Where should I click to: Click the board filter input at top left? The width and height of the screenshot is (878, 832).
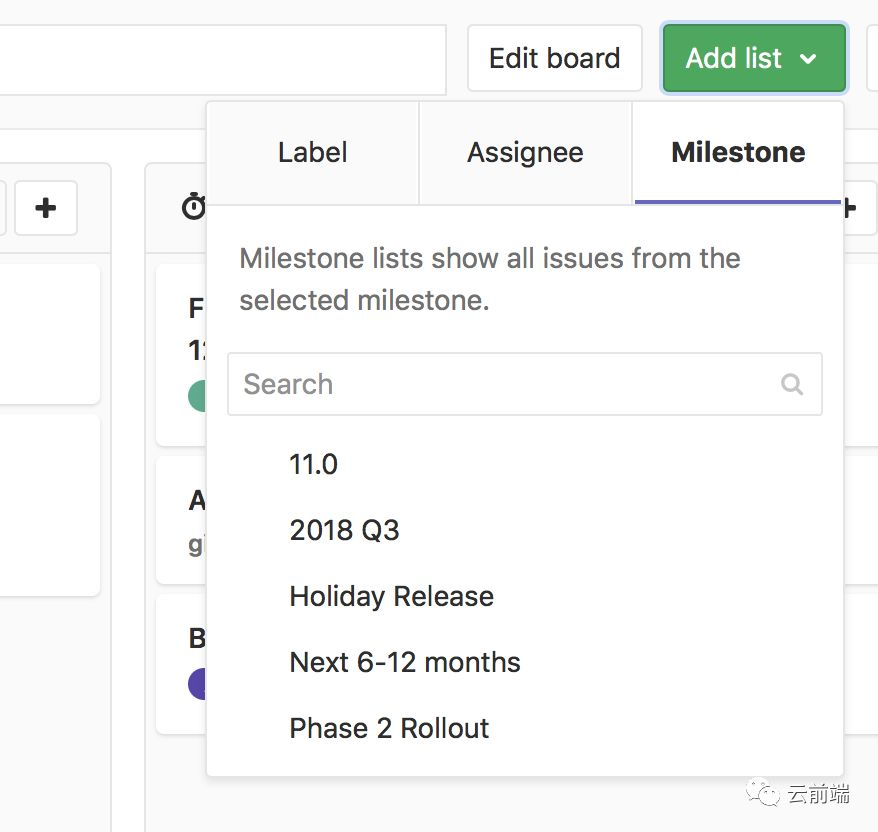pos(220,58)
